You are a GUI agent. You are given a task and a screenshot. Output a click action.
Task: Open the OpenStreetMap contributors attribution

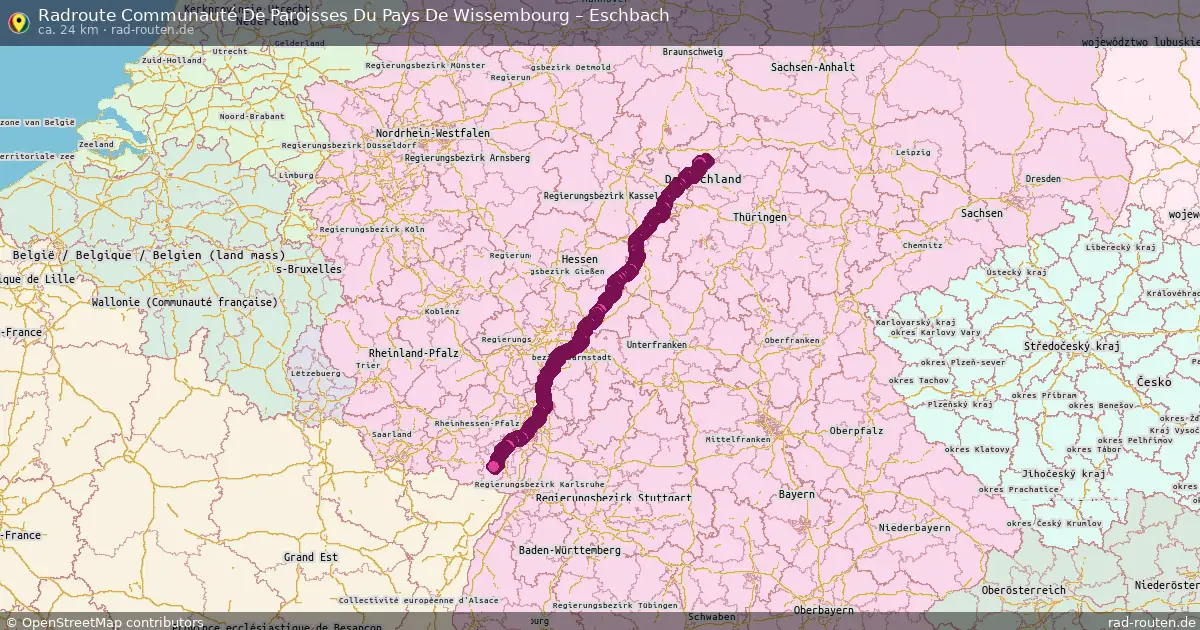coord(103,622)
